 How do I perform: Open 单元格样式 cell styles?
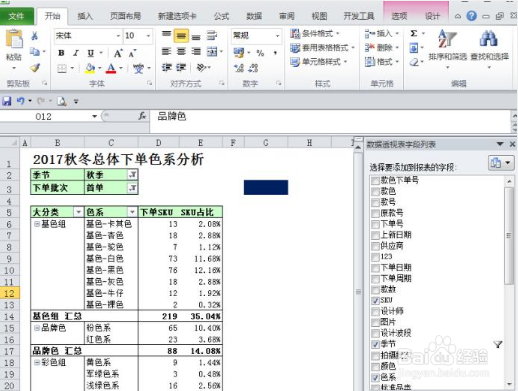pos(318,62)
